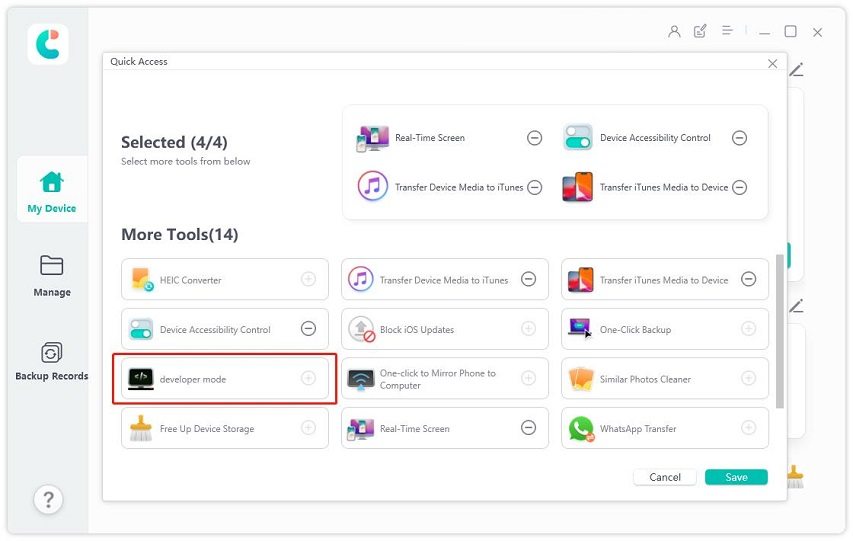Open the user account icon
Viewport: 853px width, 541px height.
click(x=674, y=32)
